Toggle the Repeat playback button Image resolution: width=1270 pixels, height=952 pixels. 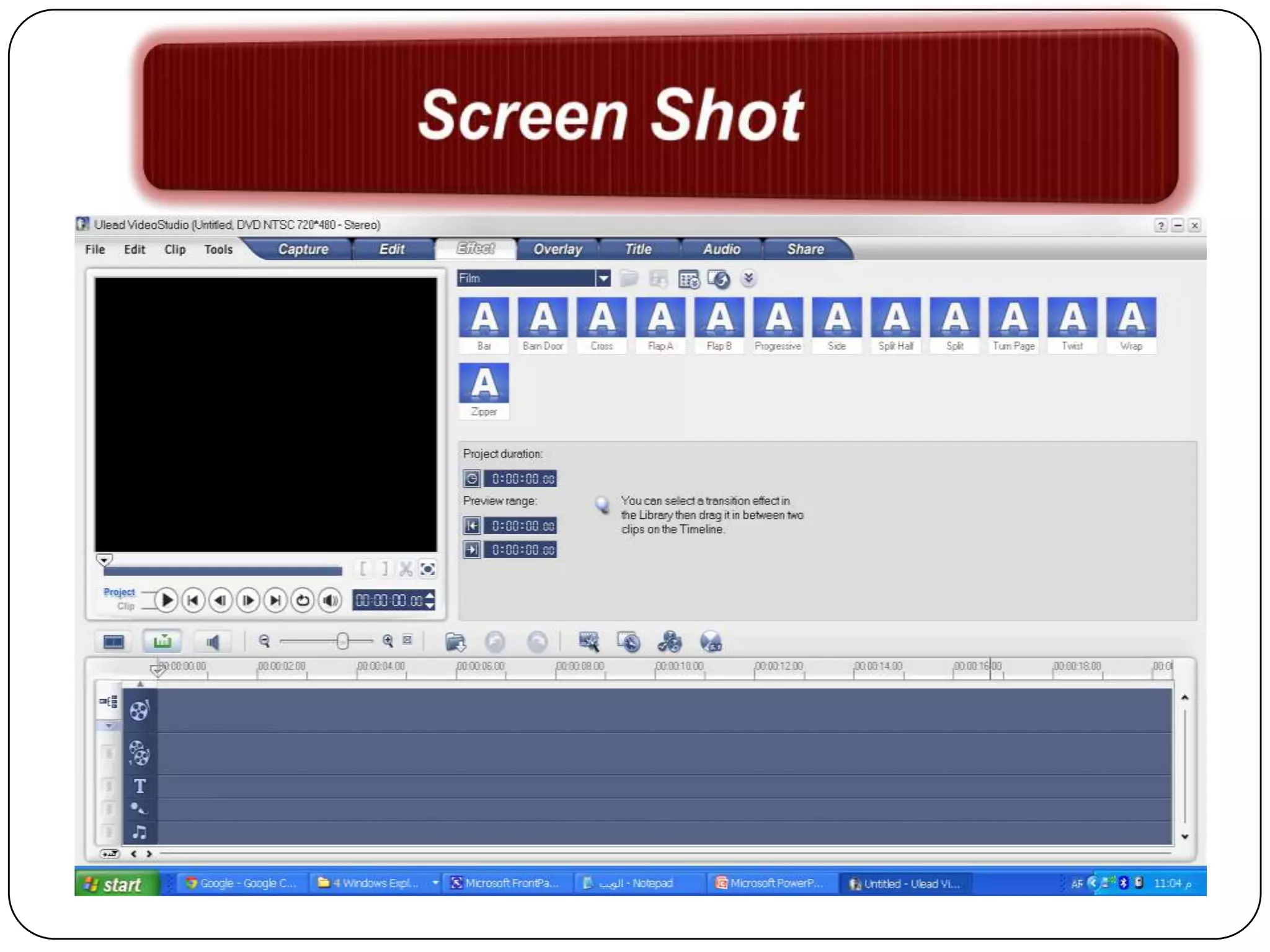click(x=303, y=600)
